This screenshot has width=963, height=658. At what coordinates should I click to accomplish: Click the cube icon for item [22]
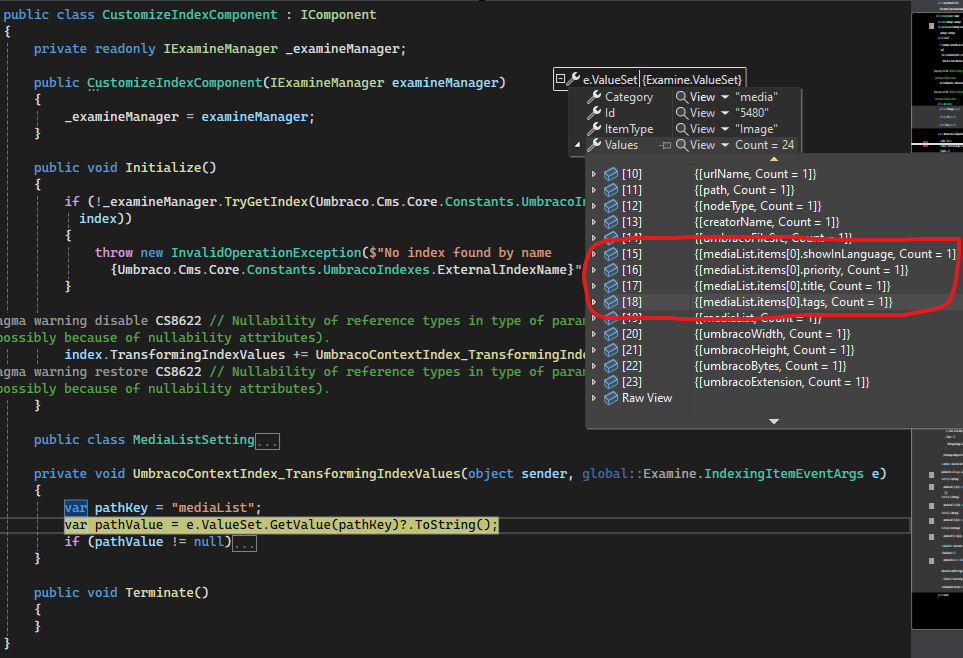pos(610,366)
